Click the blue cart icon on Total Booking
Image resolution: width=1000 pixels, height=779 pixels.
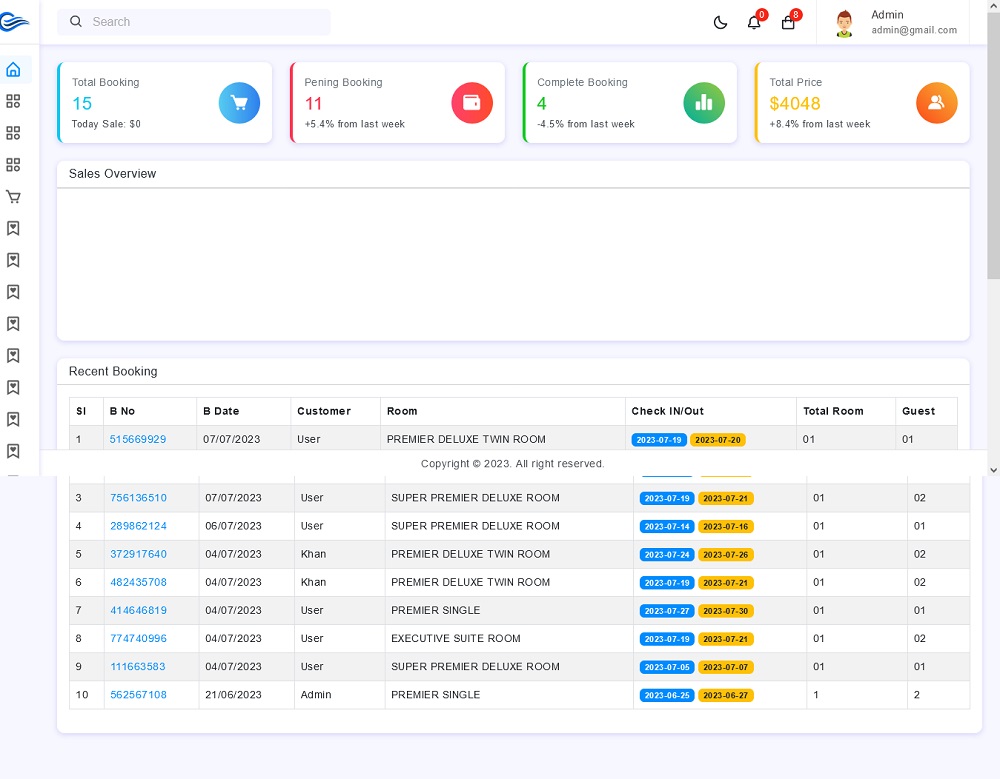[239, 103]
